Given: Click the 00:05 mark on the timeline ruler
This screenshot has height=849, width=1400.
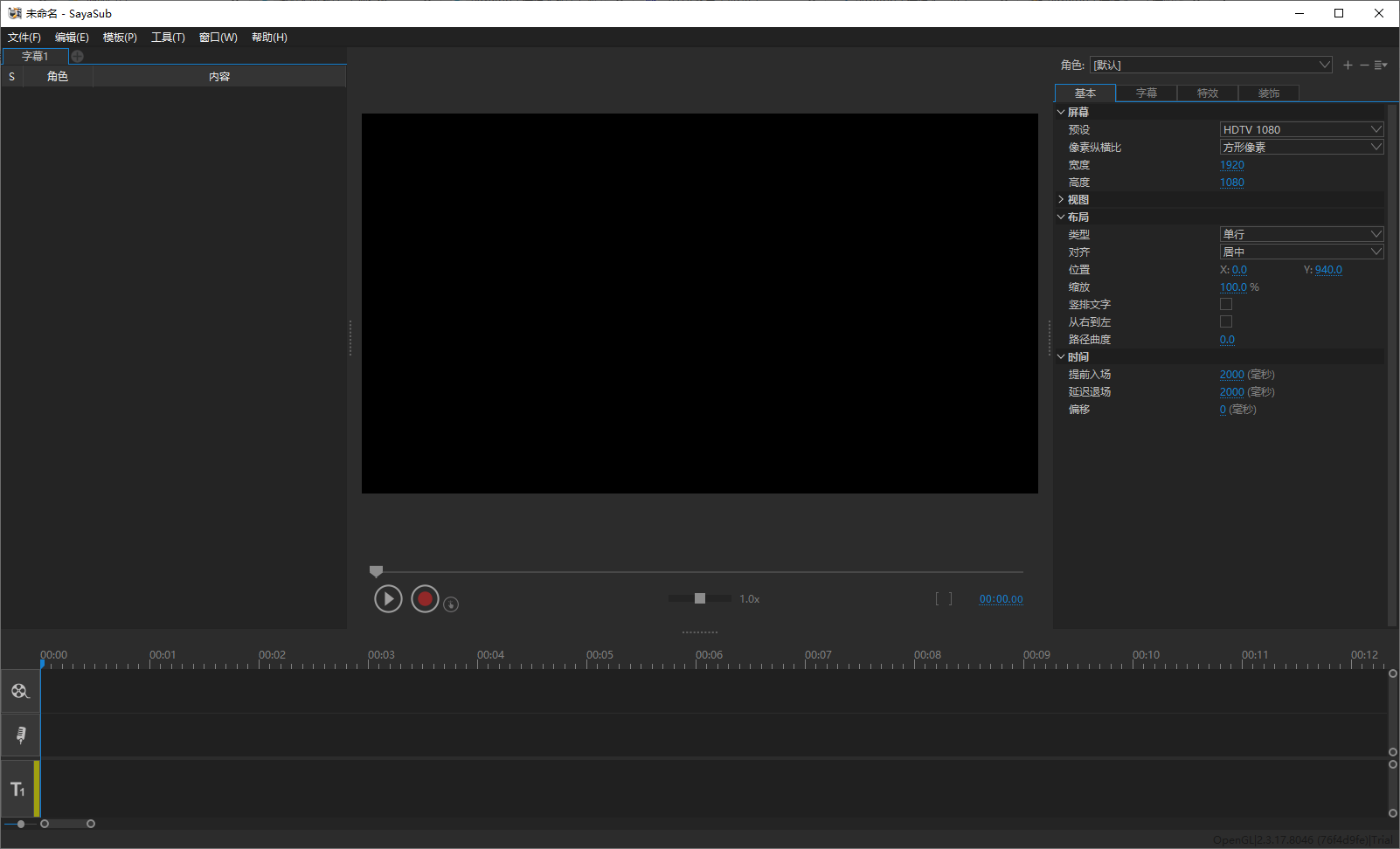Looking at the screenshot, I should pyautogui.click(x=600, y=655).
